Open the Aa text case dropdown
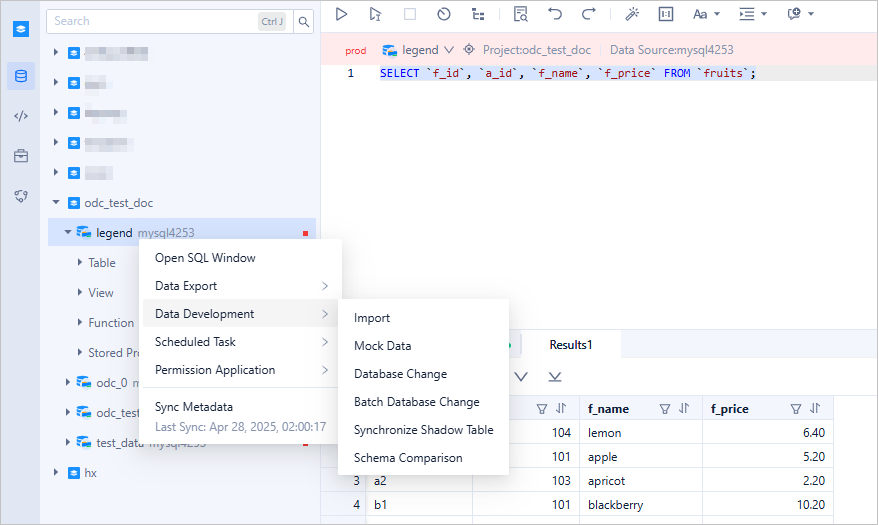This screenshot has height=525, width=878. point(706,14)
